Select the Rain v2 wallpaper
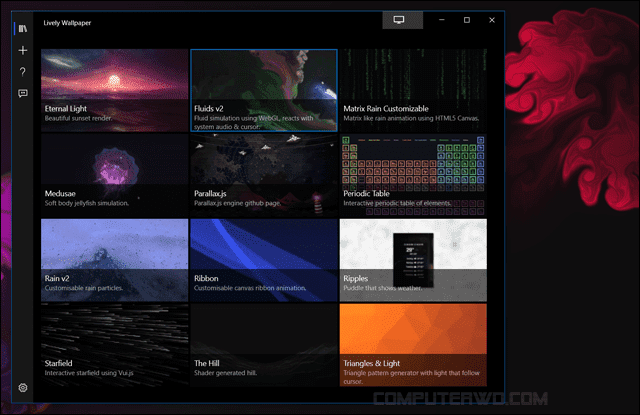Image resolution: width=640 pixels, height=415 pixels. tap(115, 260)
